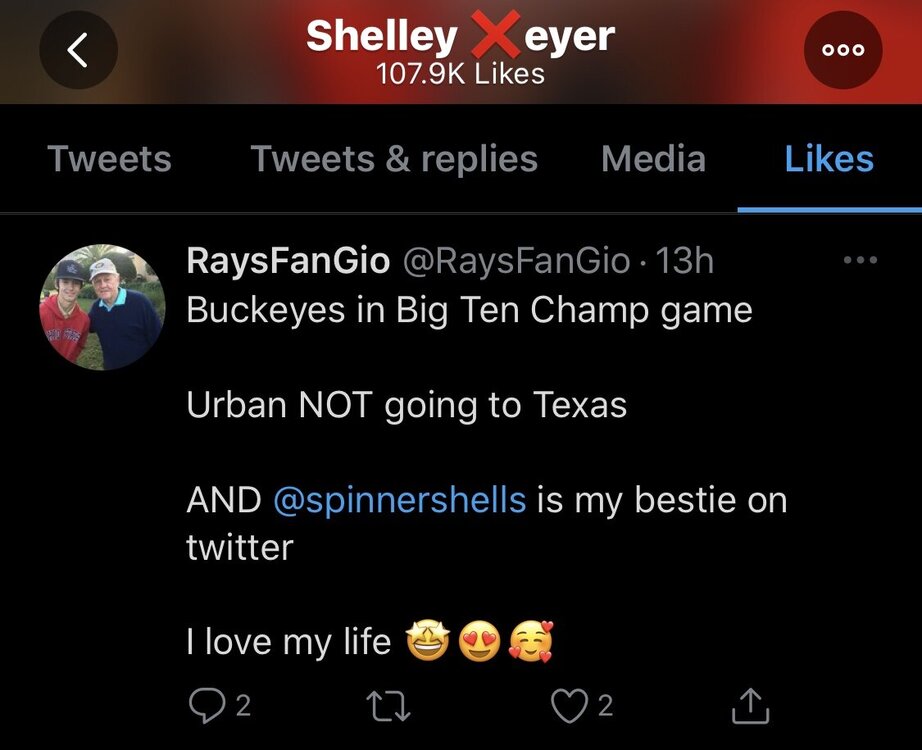Image resolution: width=922 pixels, height=750 pixels.
Task: Tap the 107.9K Likes subtitle
Action: (460, 74)
